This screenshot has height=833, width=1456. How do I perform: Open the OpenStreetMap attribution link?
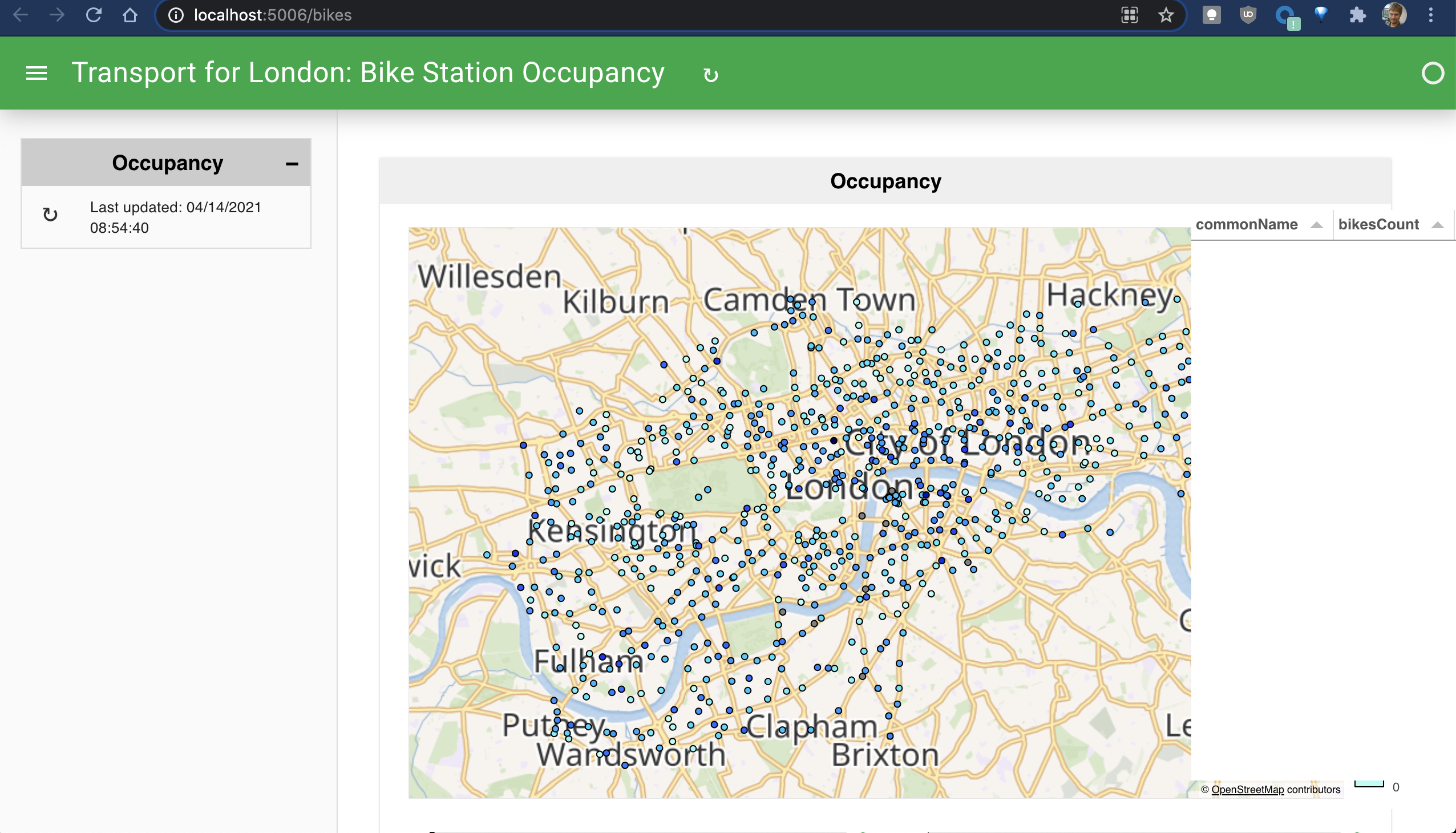(1247, 790)
